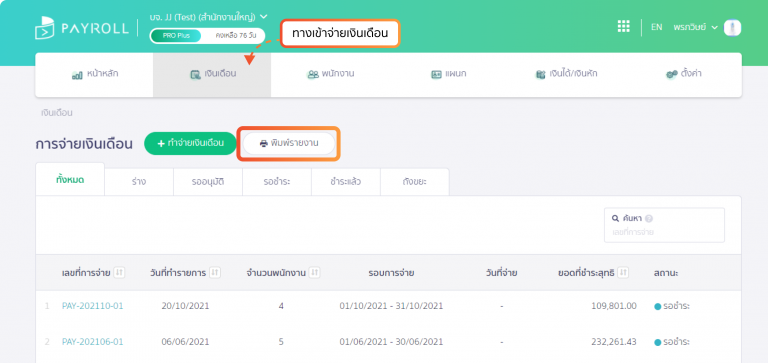Go to the พนักงาน menu
Image resolution: width=768 pixels, height=363 pixels.
[331, 74]
